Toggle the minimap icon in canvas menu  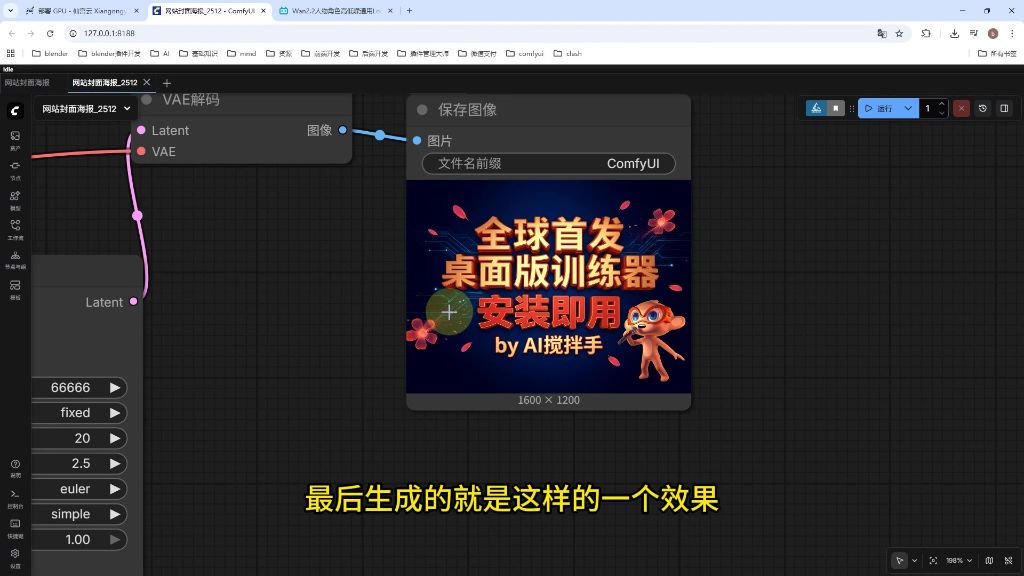point(989,560)
